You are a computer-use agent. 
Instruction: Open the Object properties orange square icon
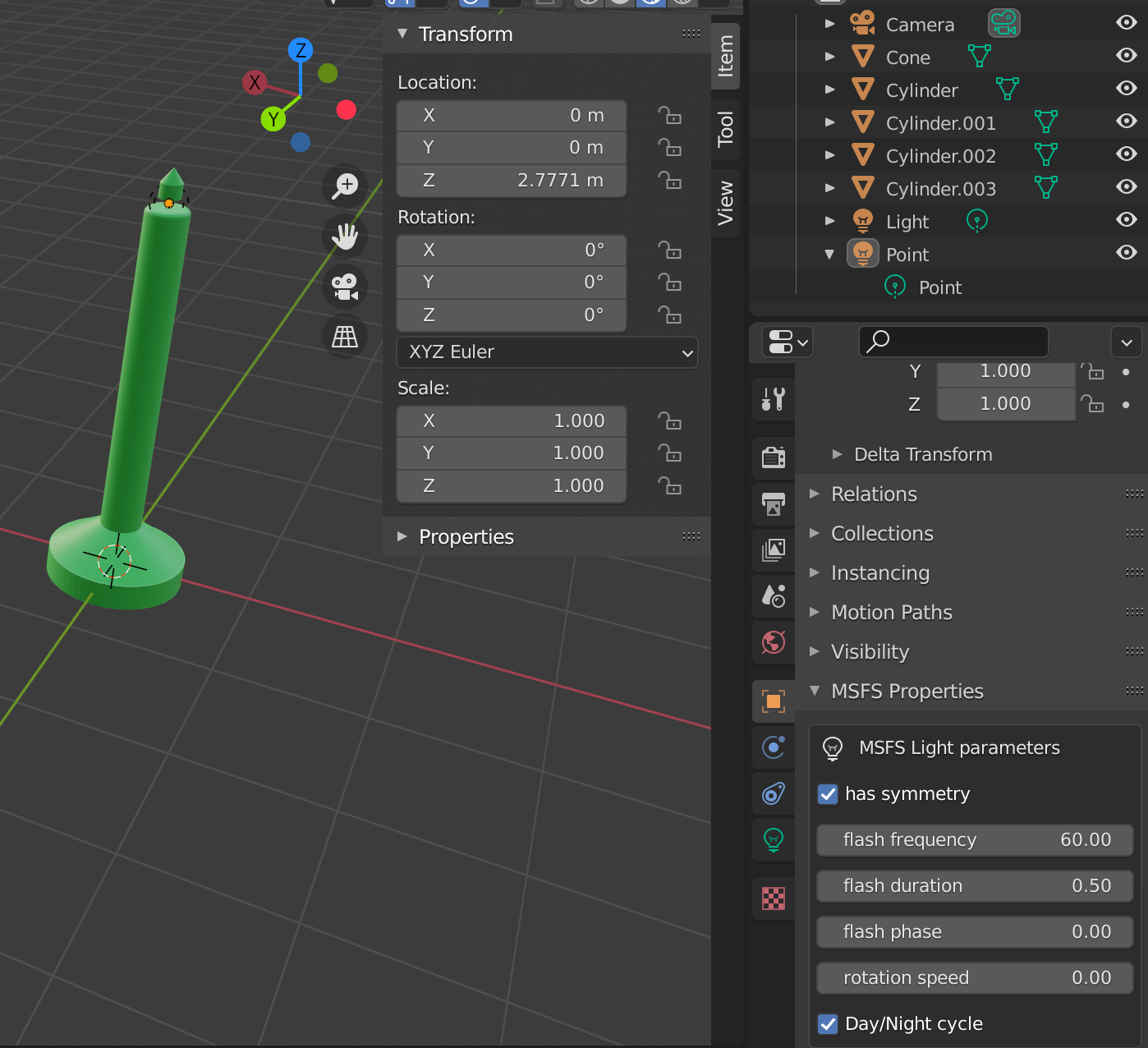coord(774,701)
